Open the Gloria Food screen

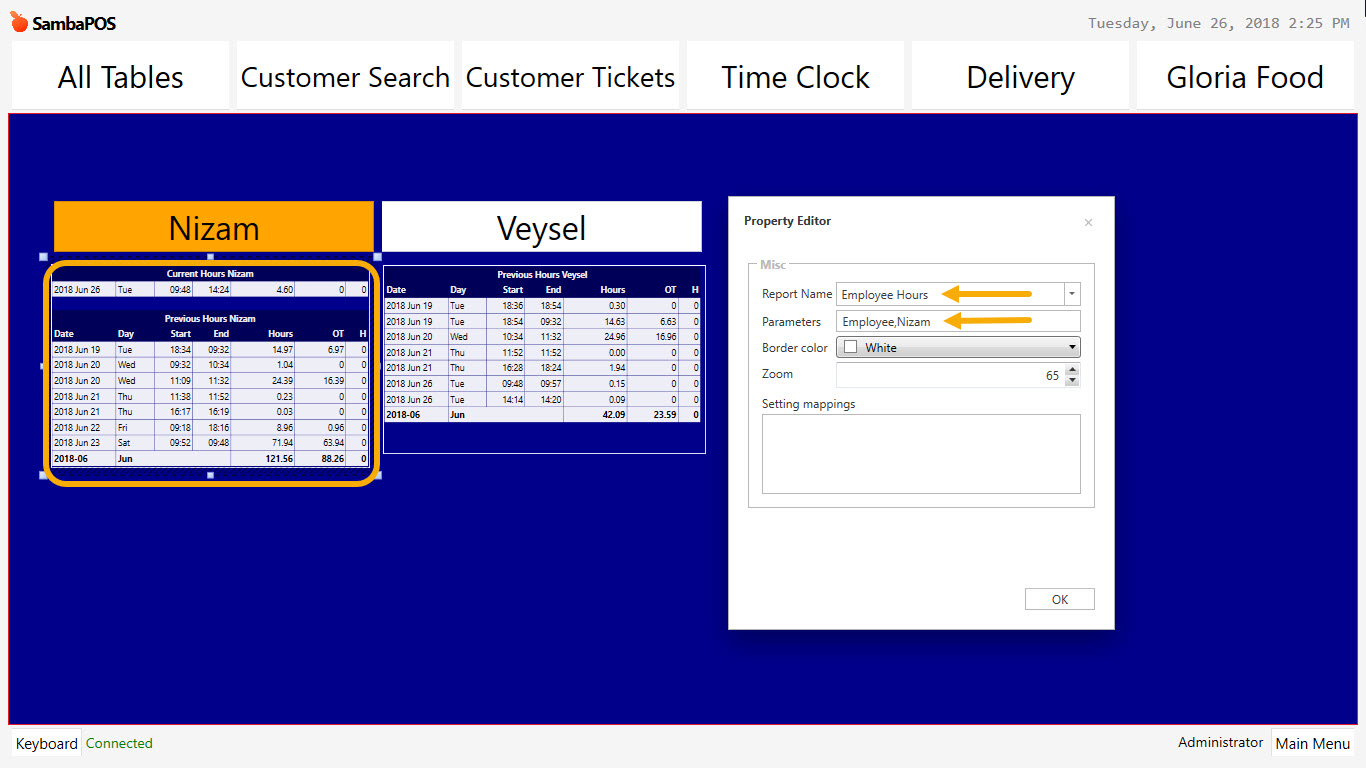tap(1243, 76)
